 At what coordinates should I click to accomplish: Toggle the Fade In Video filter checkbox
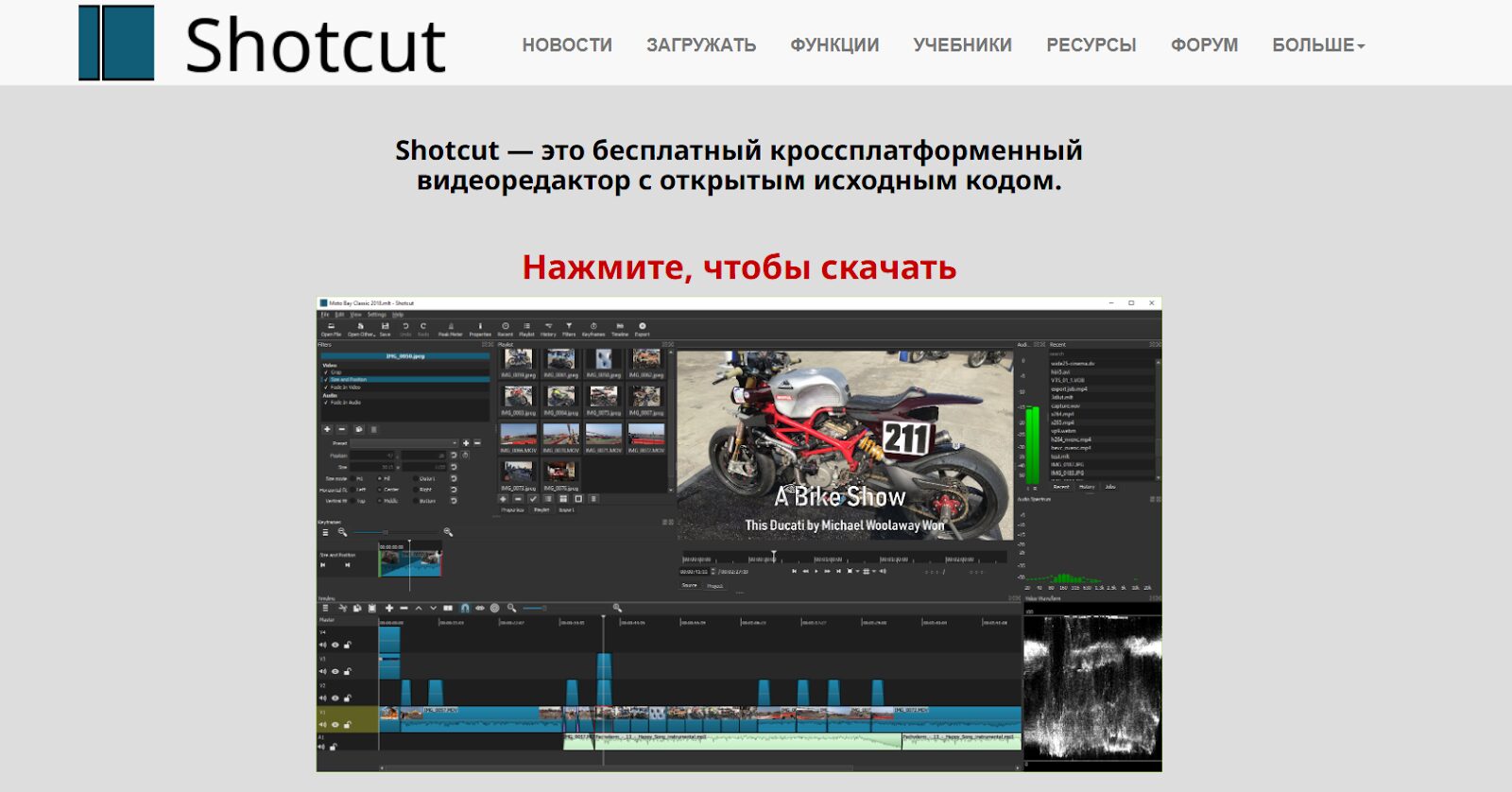click(x=325, y=387)
